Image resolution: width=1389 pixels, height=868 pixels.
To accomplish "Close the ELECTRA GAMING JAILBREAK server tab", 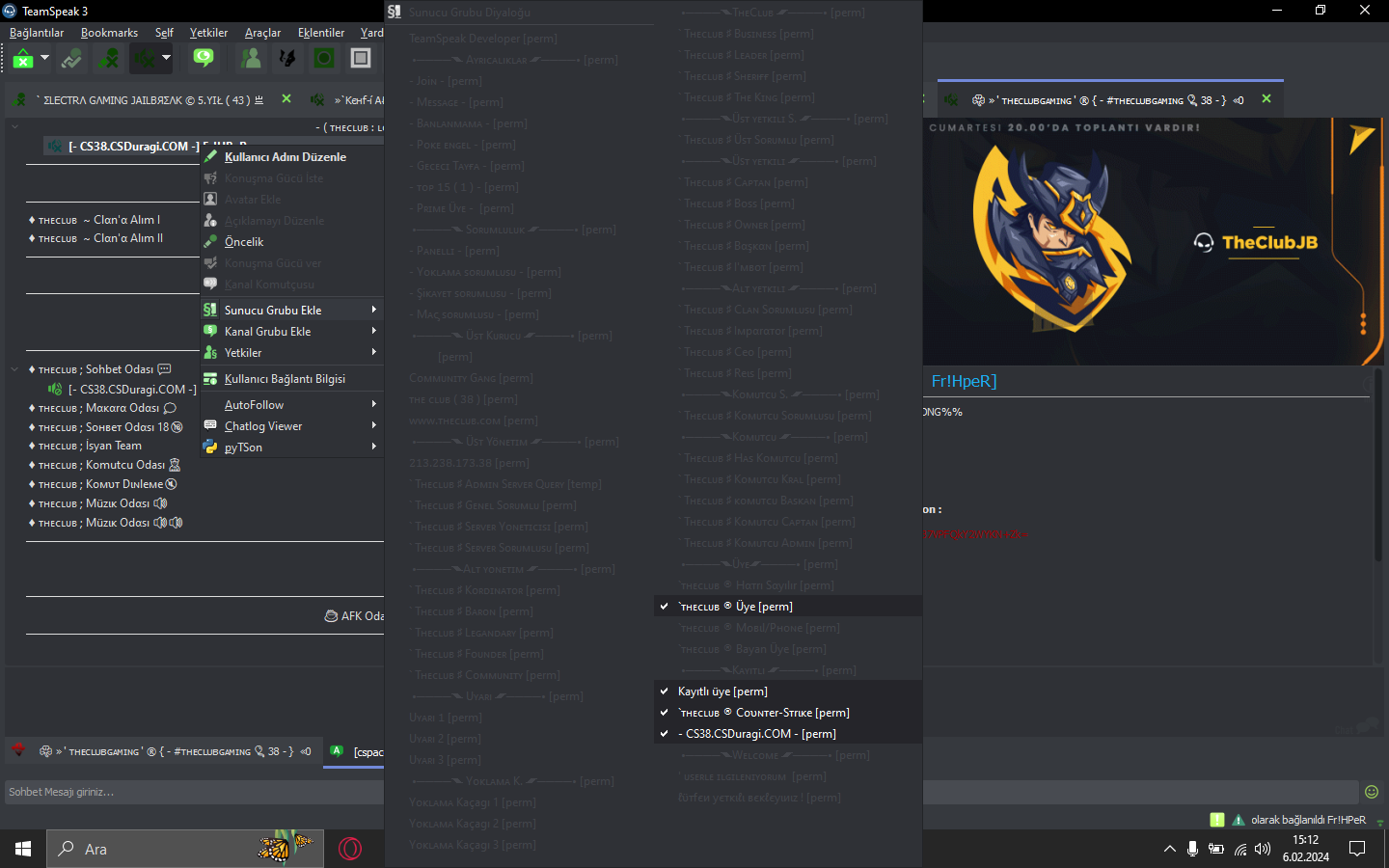I will pyautogui.click(x=286, y=98).
